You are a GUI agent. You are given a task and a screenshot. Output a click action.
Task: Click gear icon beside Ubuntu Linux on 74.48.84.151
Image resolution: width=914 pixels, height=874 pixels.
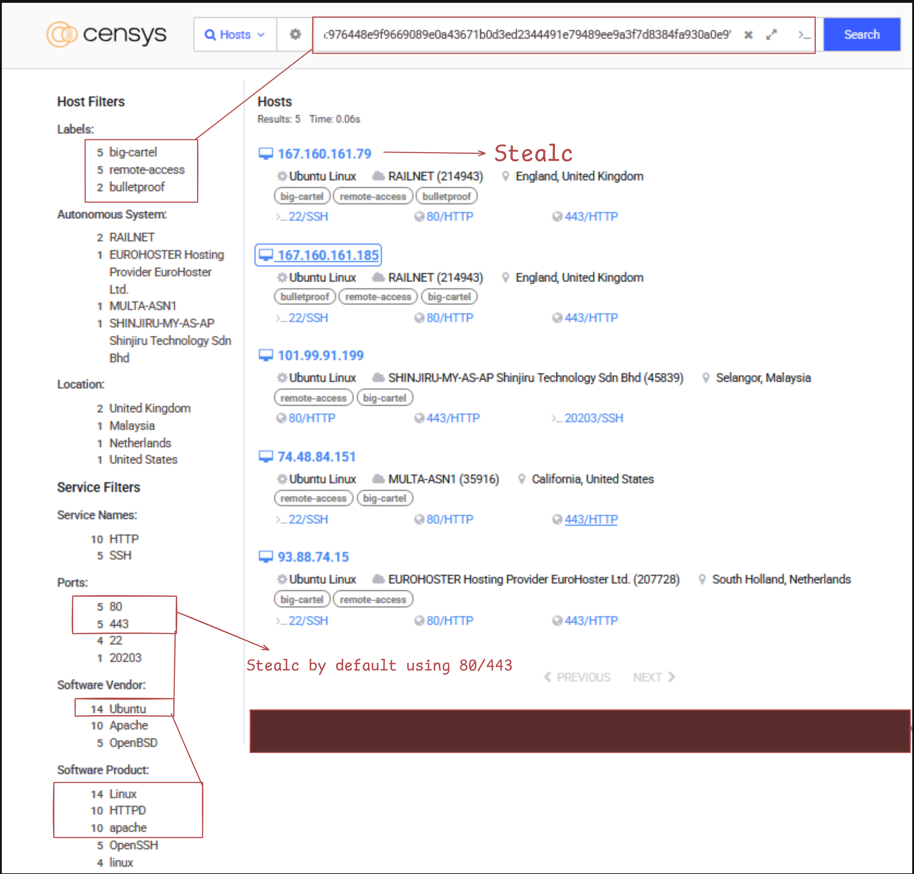pyautogui.click(x=282, y=479)
